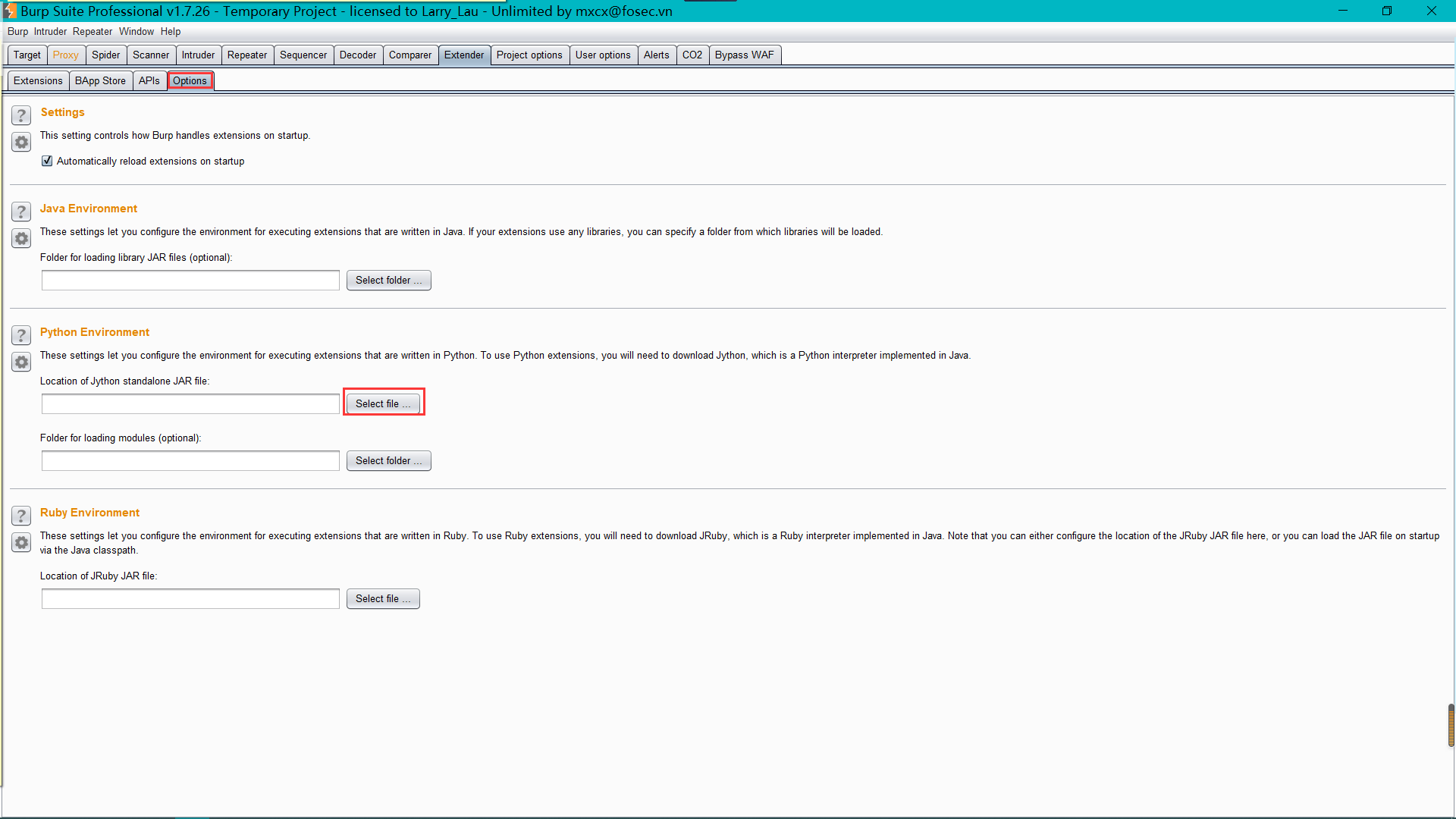The height and width of the screenshot is (819, 1456).
Task: Open the Ruby Environment gear options
Action: click(x=21, y=543)
